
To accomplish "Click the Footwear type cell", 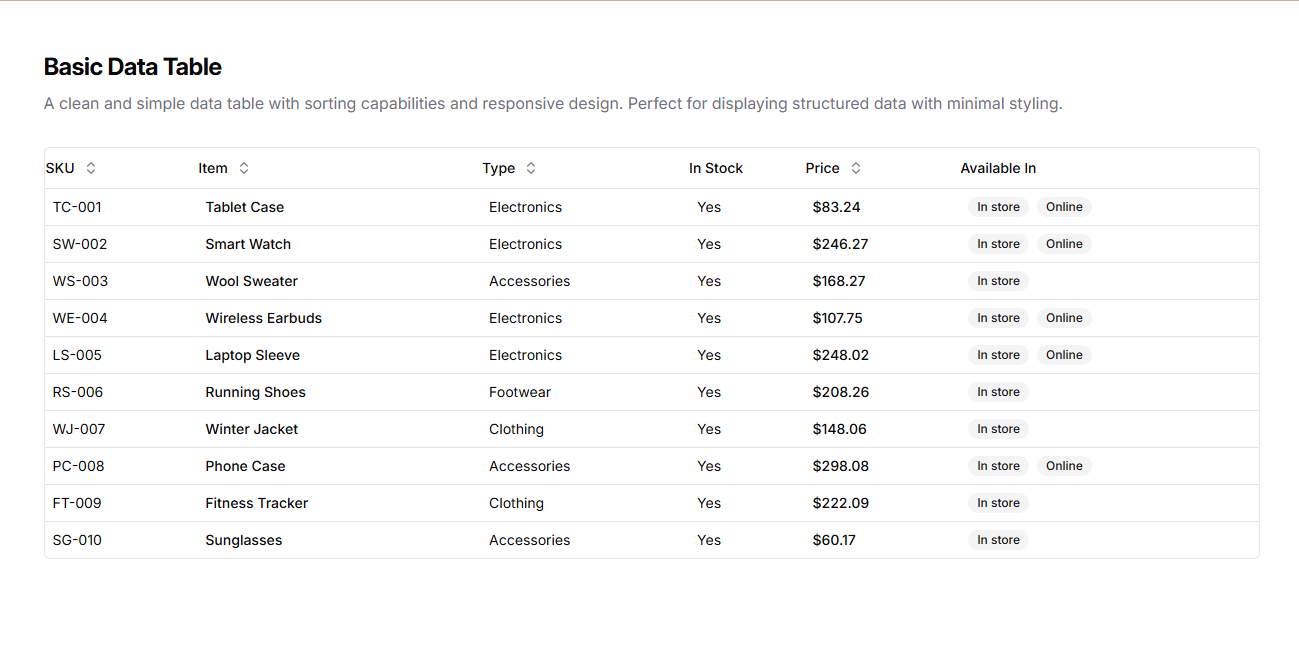I will click(519, 392).
